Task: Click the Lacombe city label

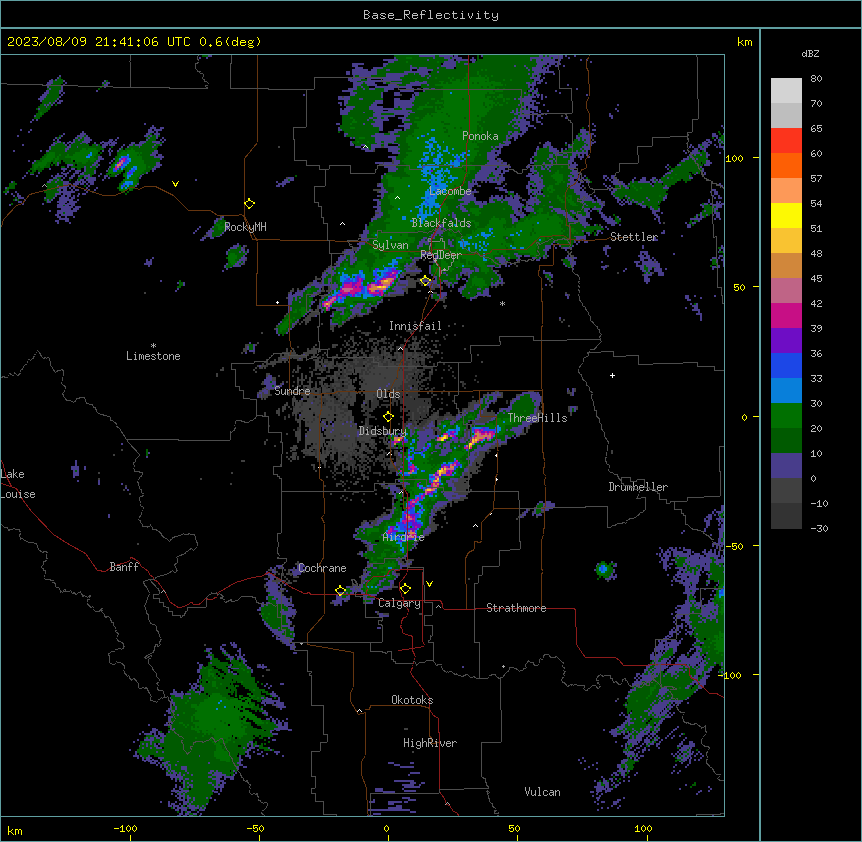Action: click(450, 191)
